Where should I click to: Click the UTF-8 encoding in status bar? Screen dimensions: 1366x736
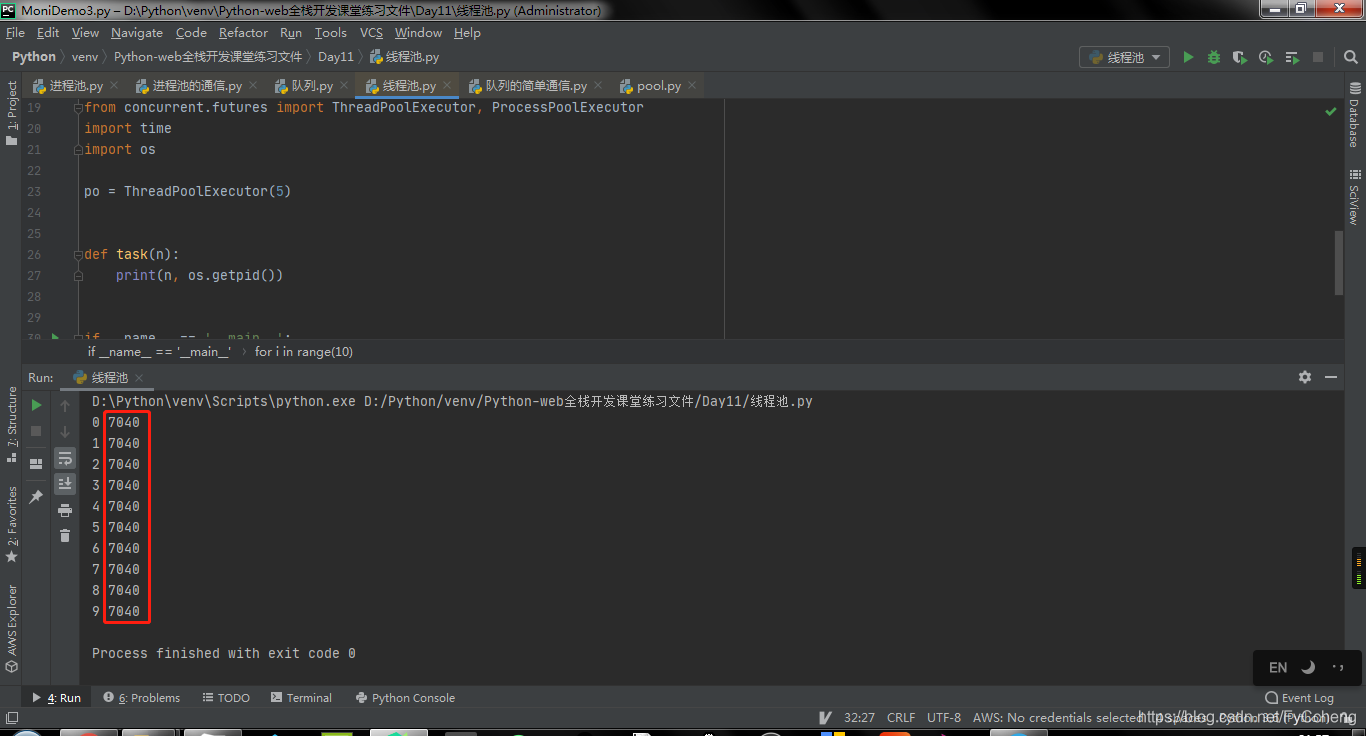tap(944, 717)
